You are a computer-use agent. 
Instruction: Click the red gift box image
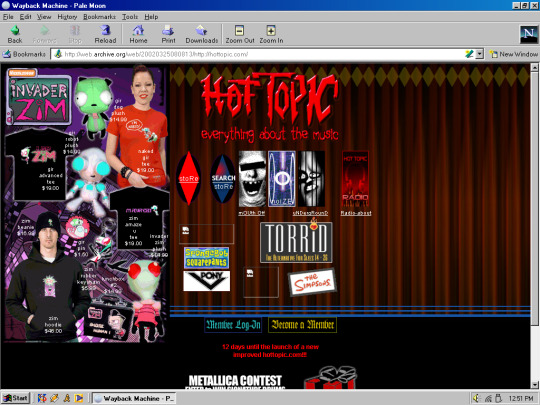[330, 378]
